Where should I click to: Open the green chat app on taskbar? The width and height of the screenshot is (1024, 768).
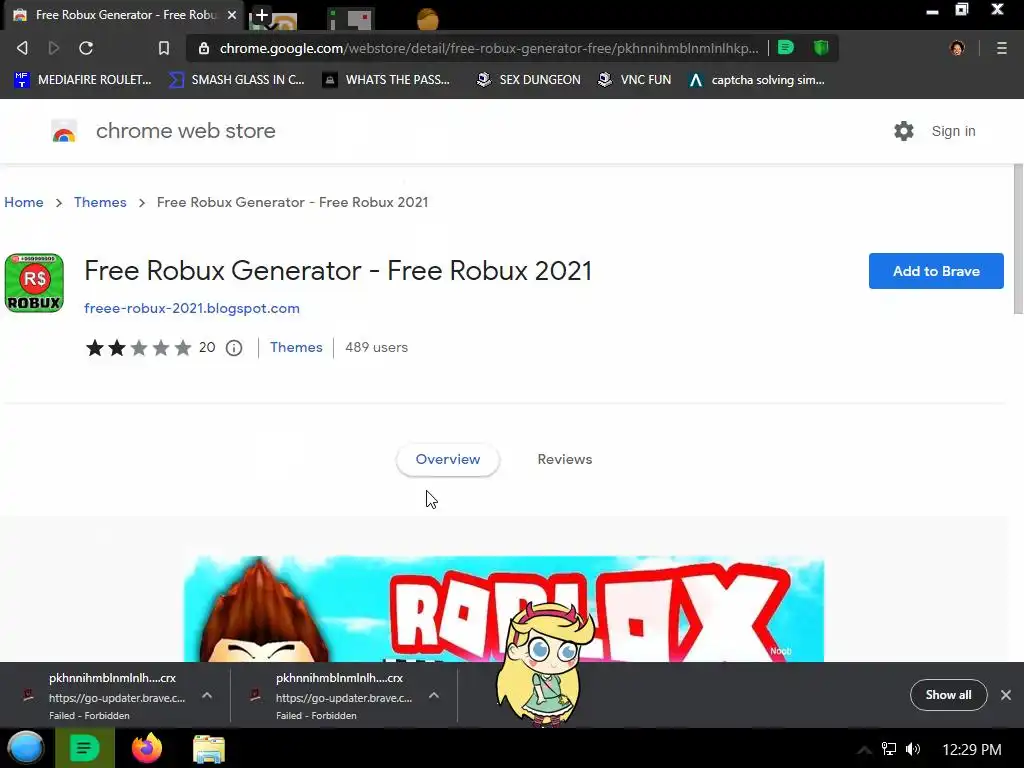(x=85, y=748)
